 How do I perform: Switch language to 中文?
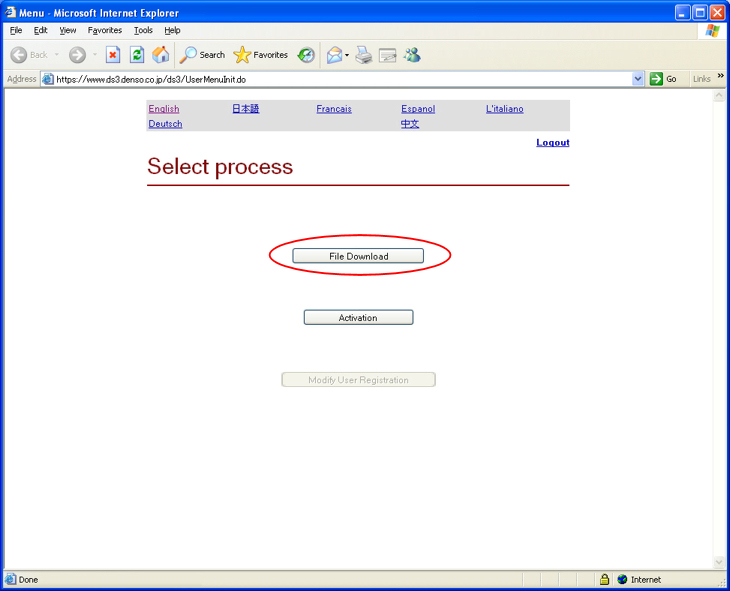[x=410, y=123]
